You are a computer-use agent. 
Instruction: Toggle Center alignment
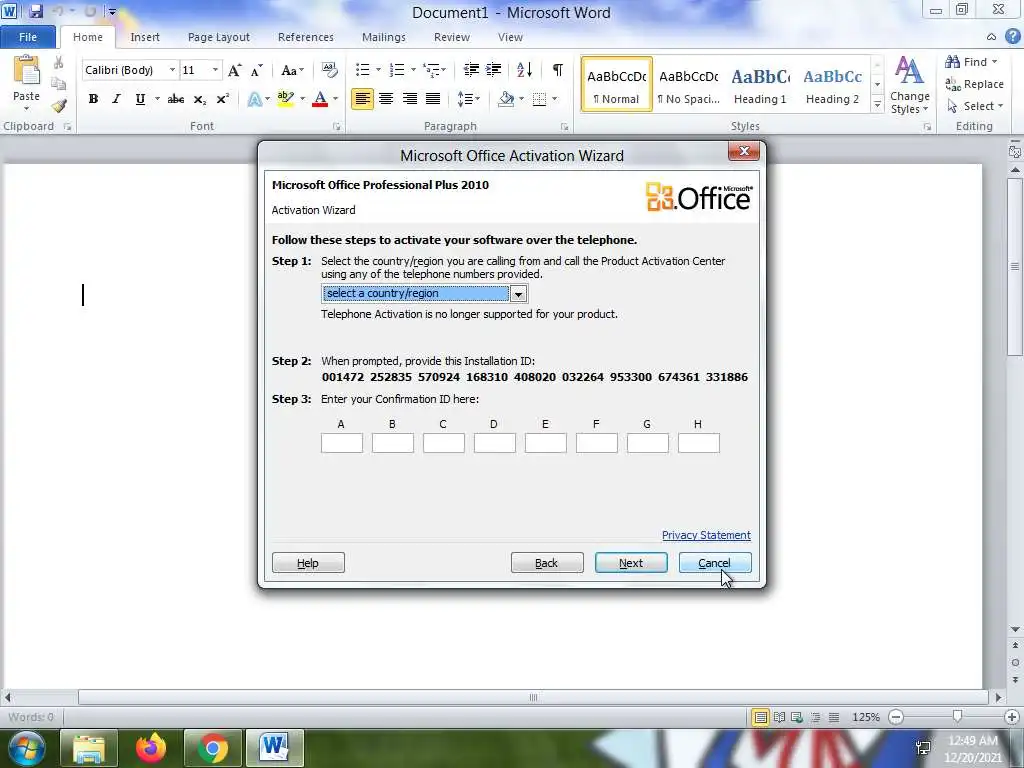pos(386,99)
